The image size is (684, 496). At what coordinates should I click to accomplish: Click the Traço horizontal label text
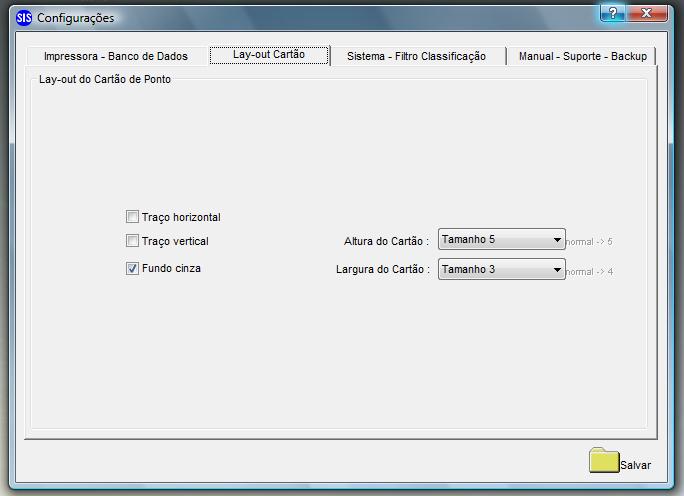click(181, 217)
